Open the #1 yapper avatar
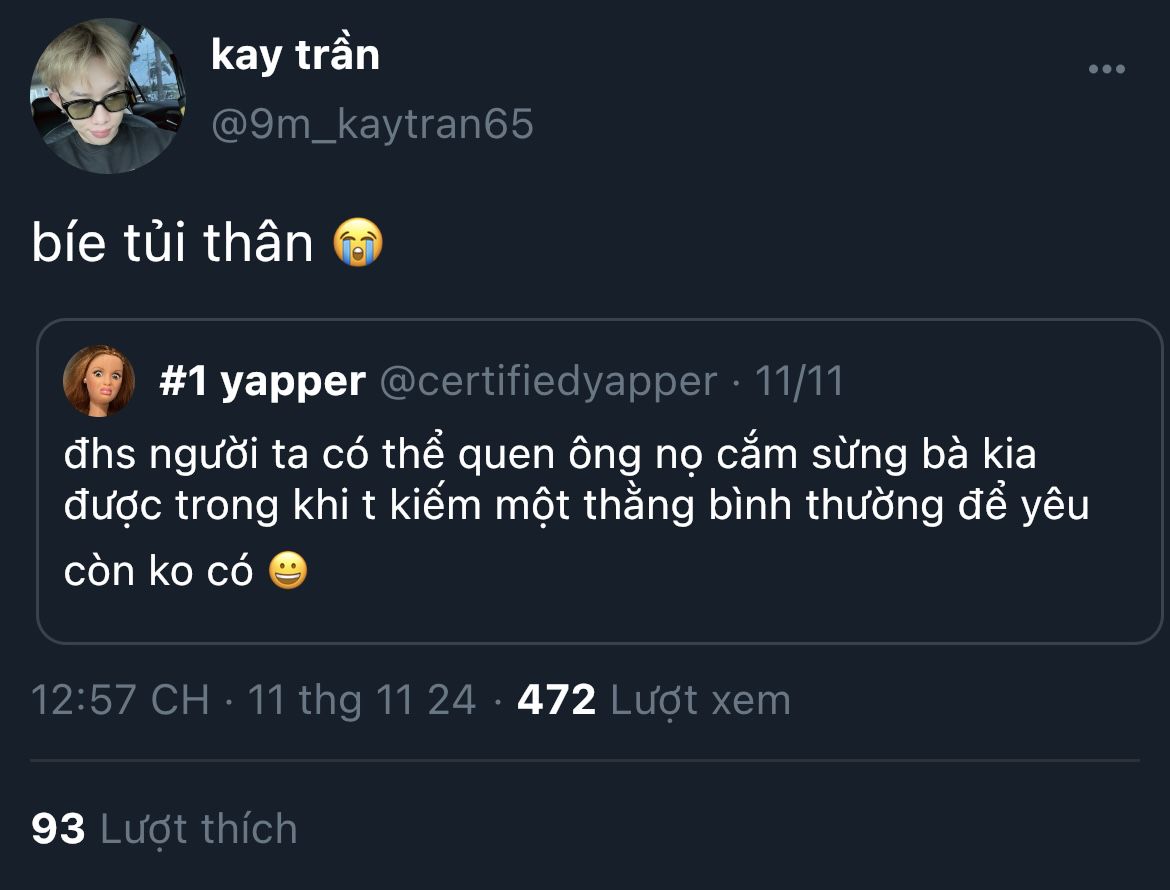The image size is (1170, 890). (x=99, y=380)
